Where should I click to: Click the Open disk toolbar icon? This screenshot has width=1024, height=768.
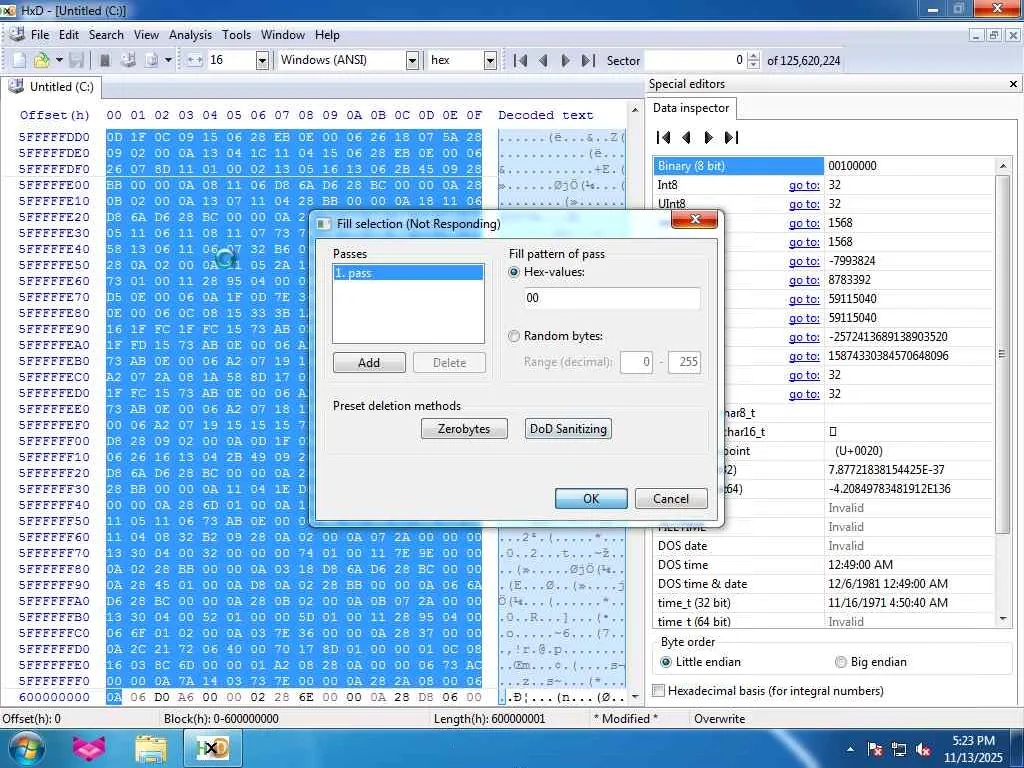click(128, 60)
